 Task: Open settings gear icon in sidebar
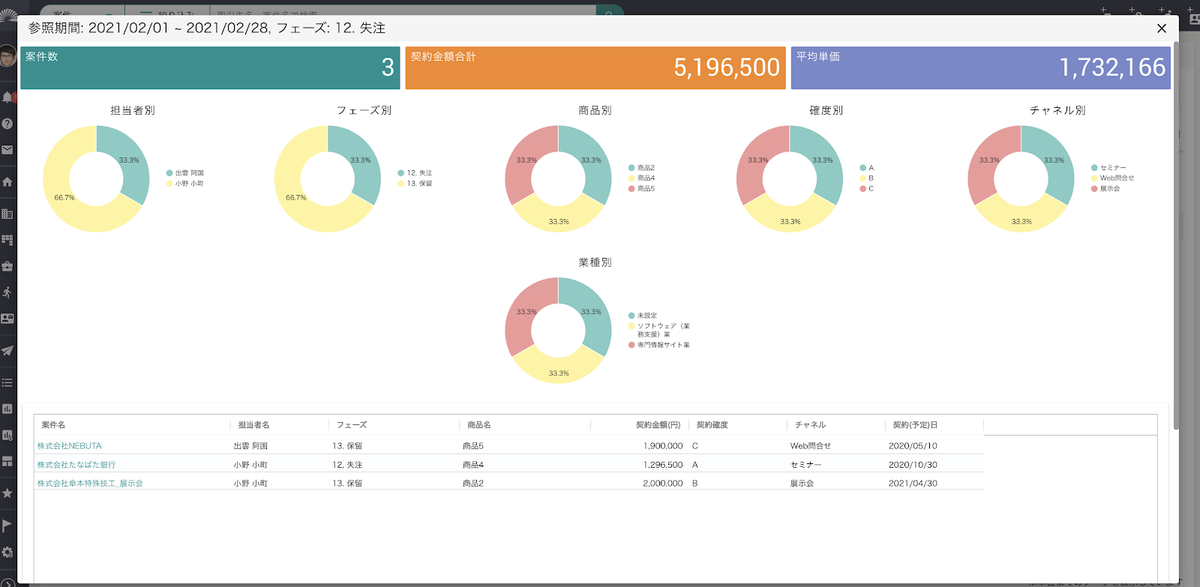(7, 552)
